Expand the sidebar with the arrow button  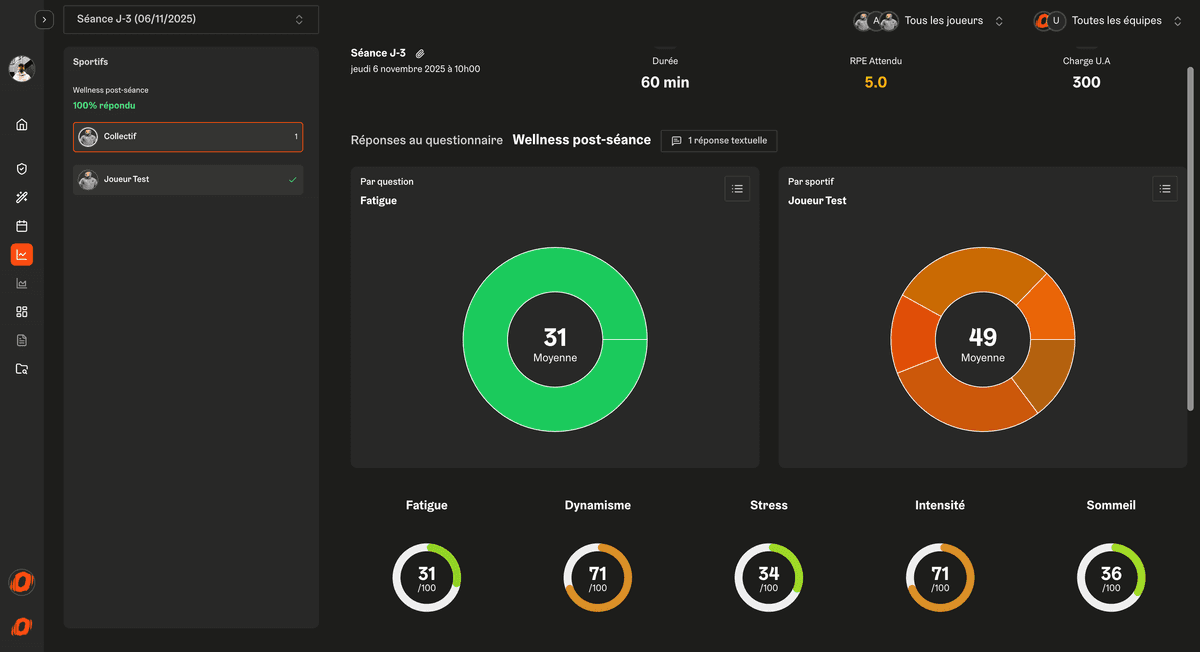pos(44,20)
